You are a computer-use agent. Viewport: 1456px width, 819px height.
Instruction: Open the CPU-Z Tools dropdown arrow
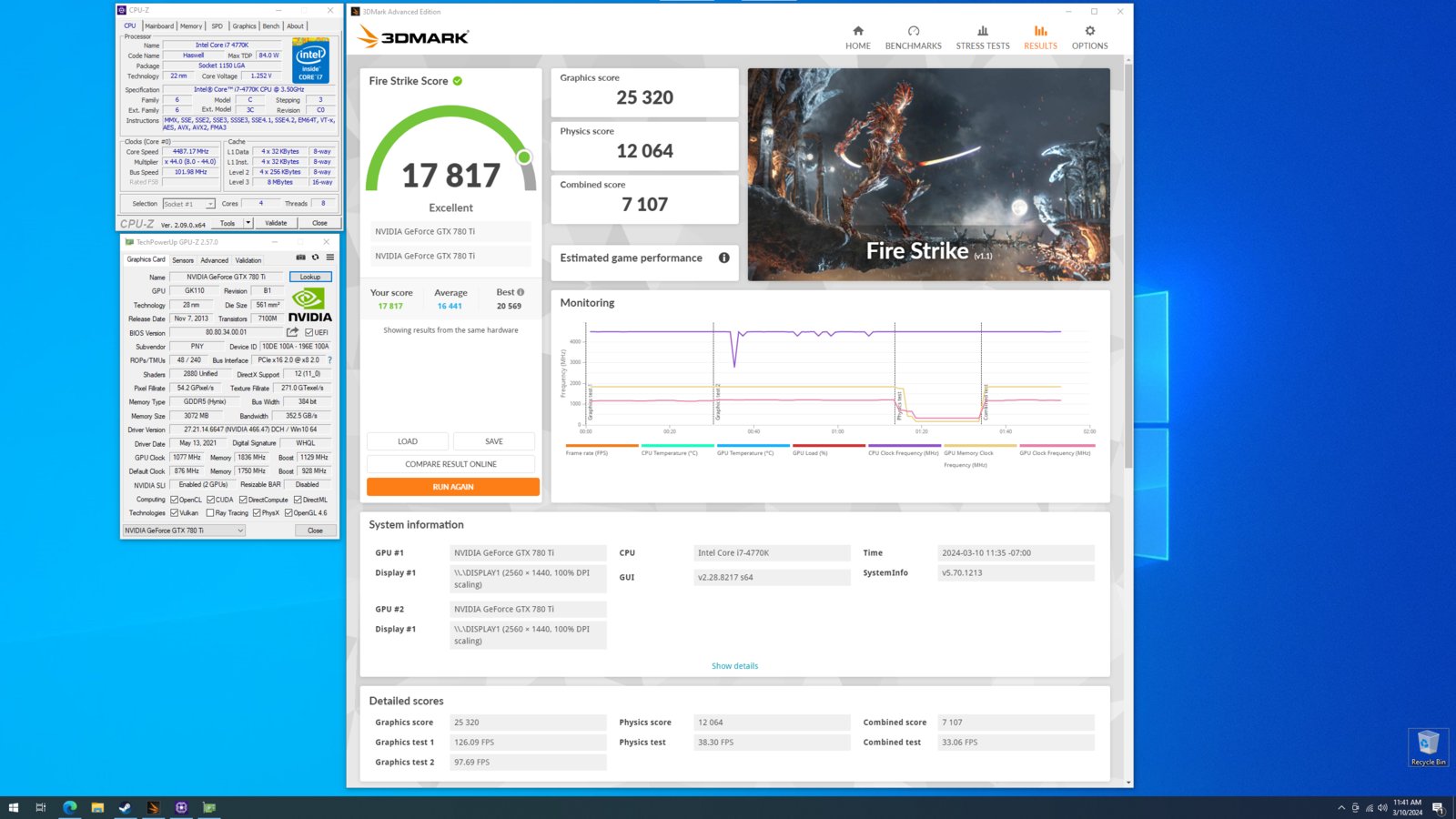(x=248, y=223)
